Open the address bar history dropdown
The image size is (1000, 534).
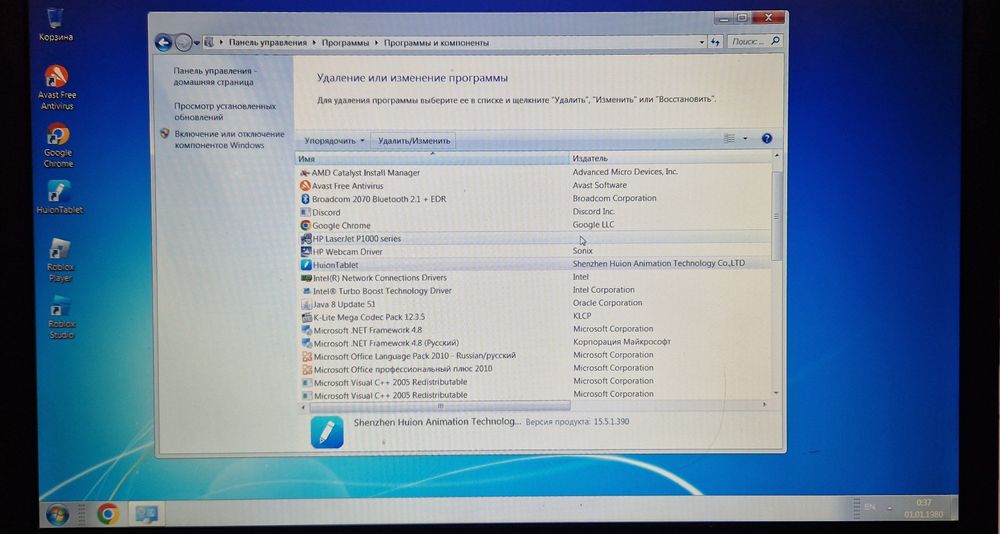tap(702, 42)
